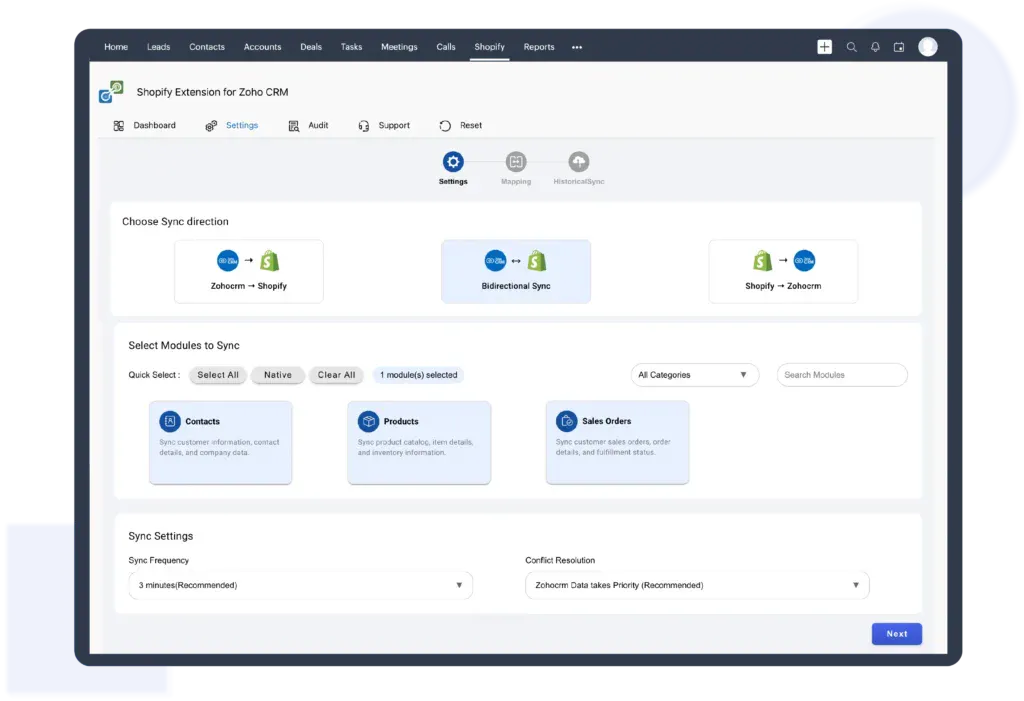Open the Meetings tab

pos(399,47)
